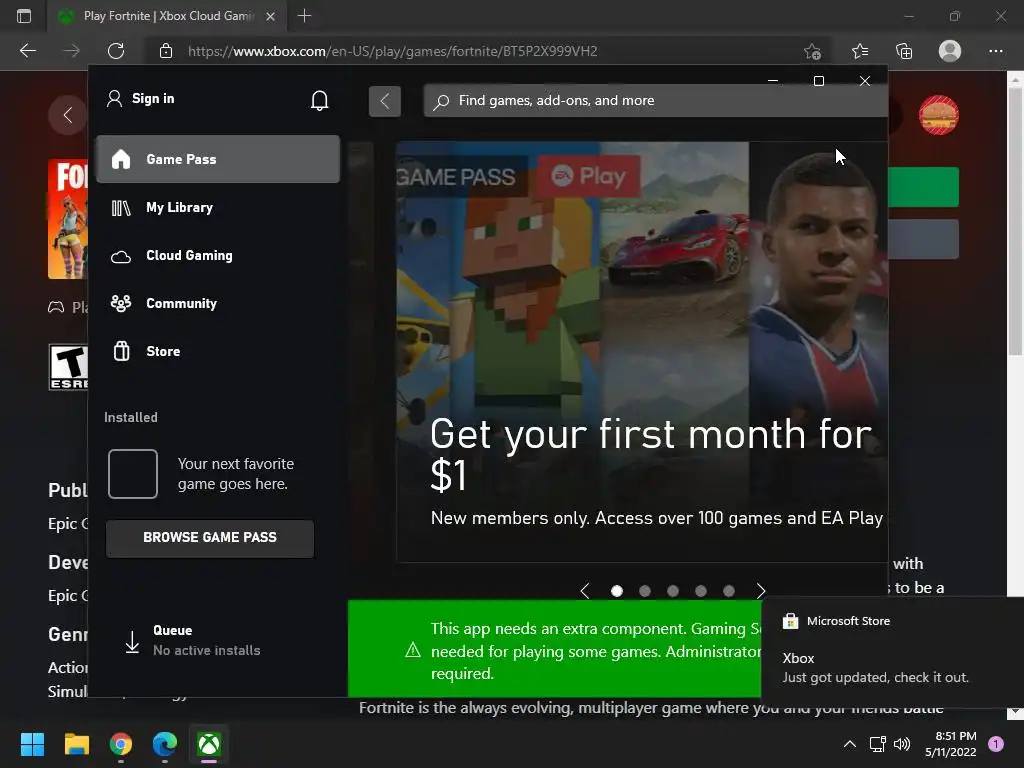
Task: Open the Microsoft Store Xbox update notification
Action: pos(892,652)
